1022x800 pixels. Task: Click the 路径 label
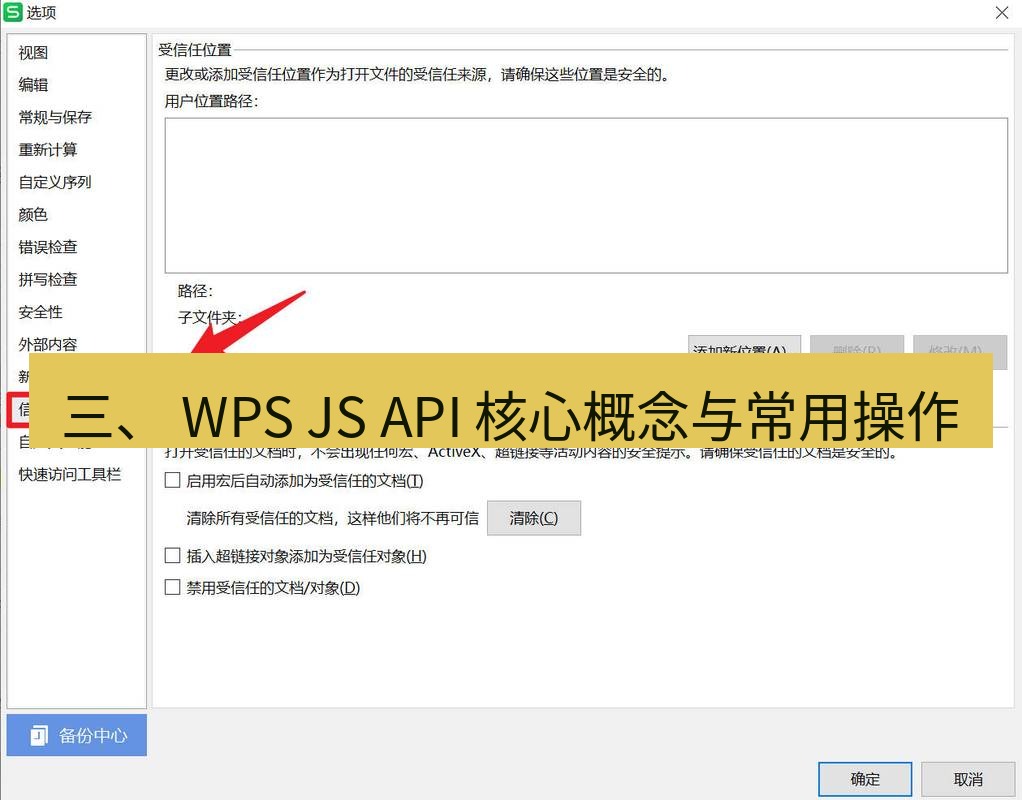(195, 291)
